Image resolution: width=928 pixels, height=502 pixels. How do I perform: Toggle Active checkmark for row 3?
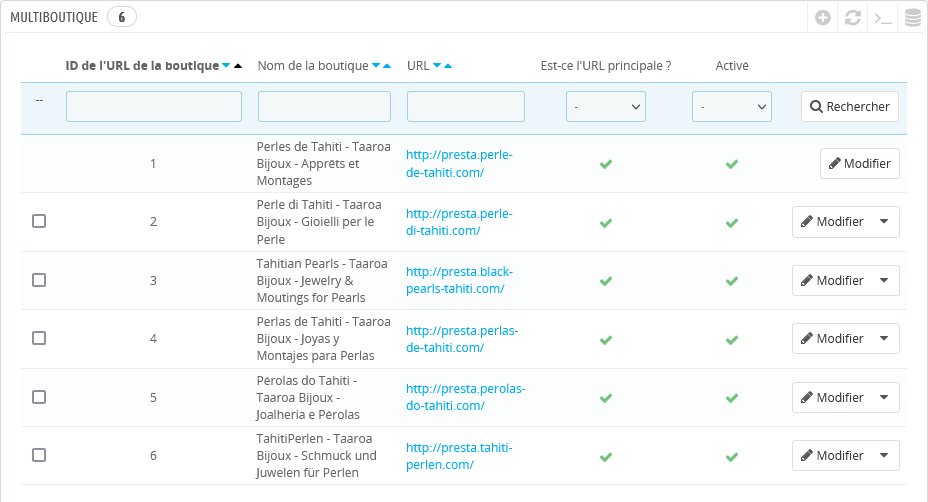pyautogui.click(x=732, y=281)
